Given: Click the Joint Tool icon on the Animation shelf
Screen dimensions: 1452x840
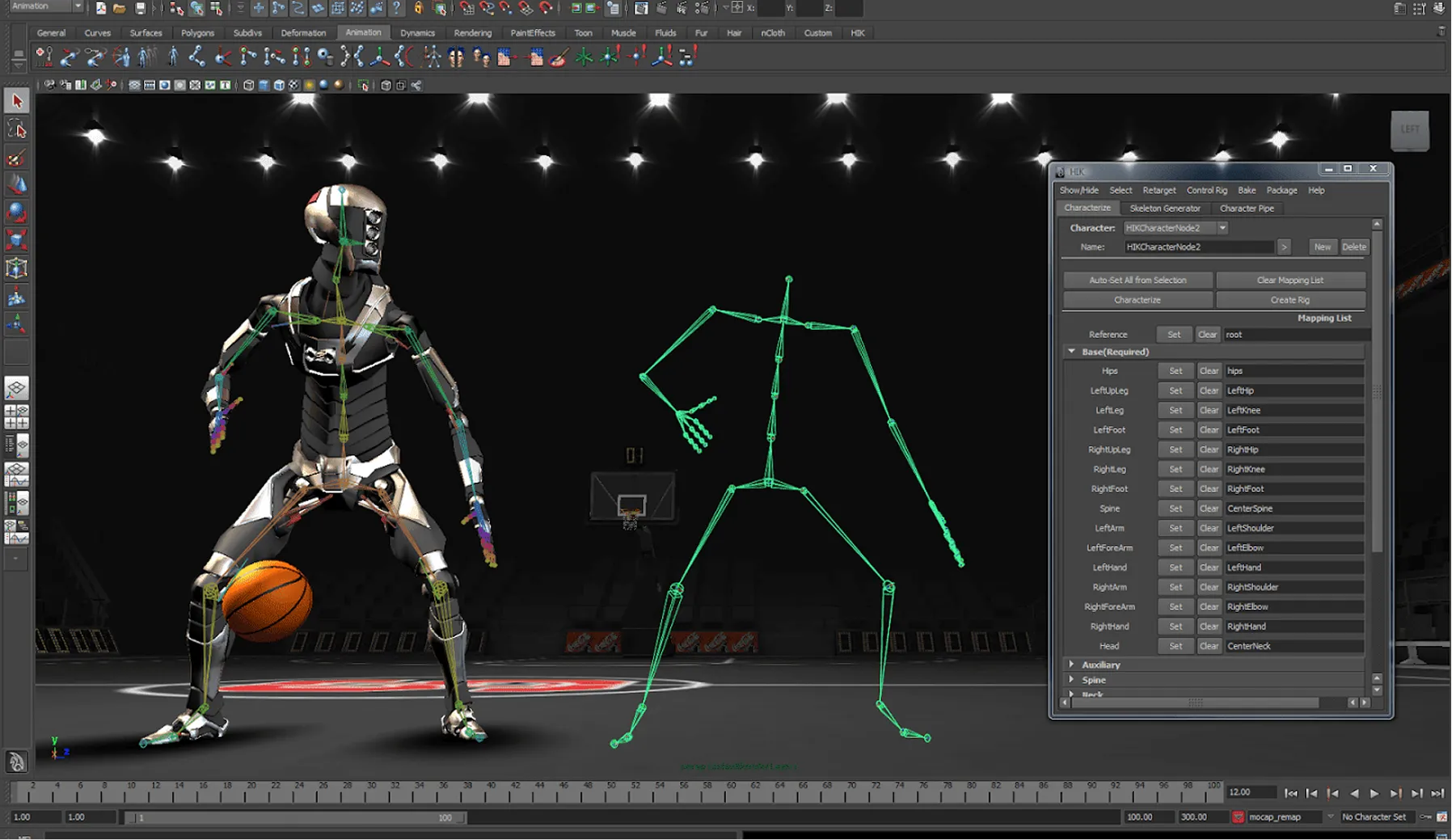Looking at the screenshot, I should tap(198, 57).
